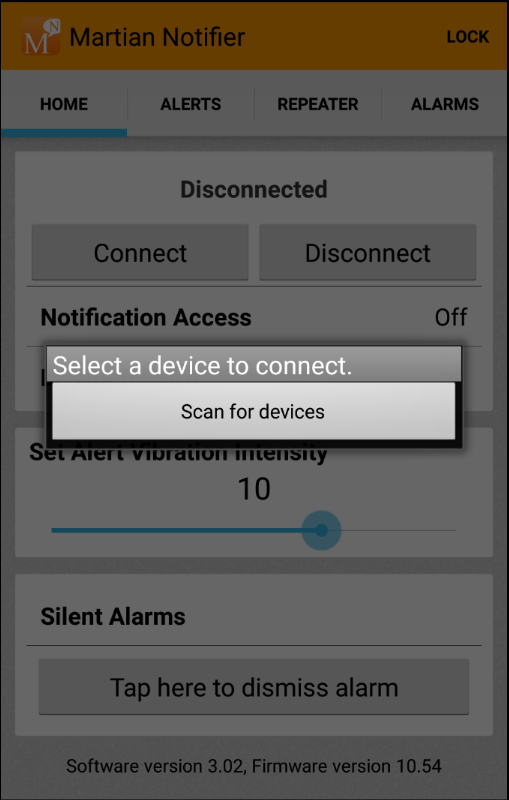Switch to the REPEATER tab
509x800 pixels.
pos(318,104)
